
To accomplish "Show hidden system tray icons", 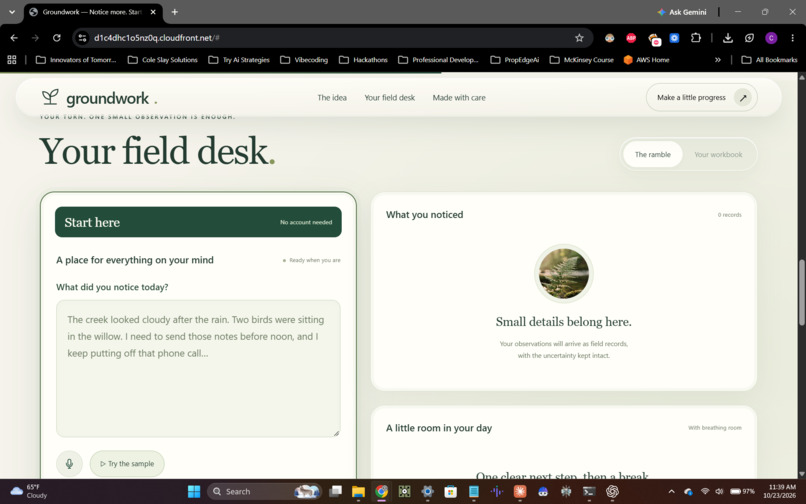I will [x=671, y=492].
